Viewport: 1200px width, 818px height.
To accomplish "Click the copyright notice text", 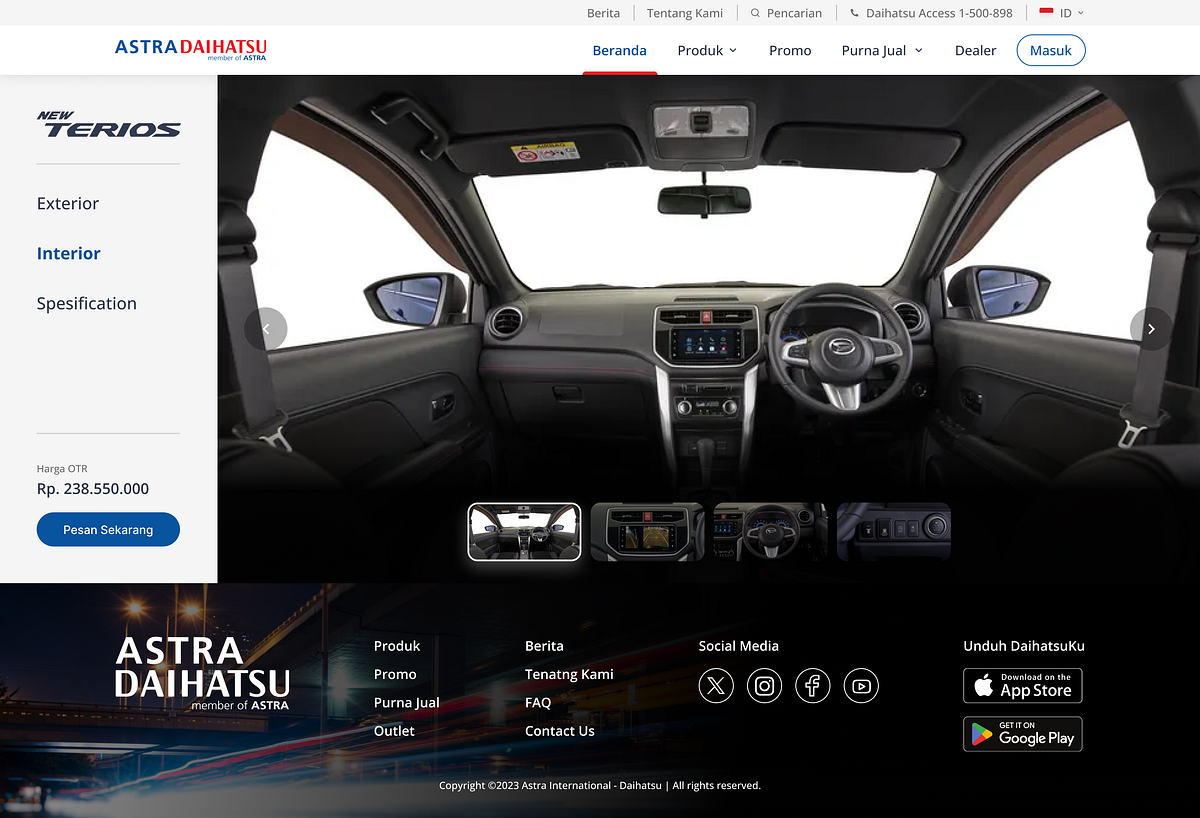I will 600,785.
